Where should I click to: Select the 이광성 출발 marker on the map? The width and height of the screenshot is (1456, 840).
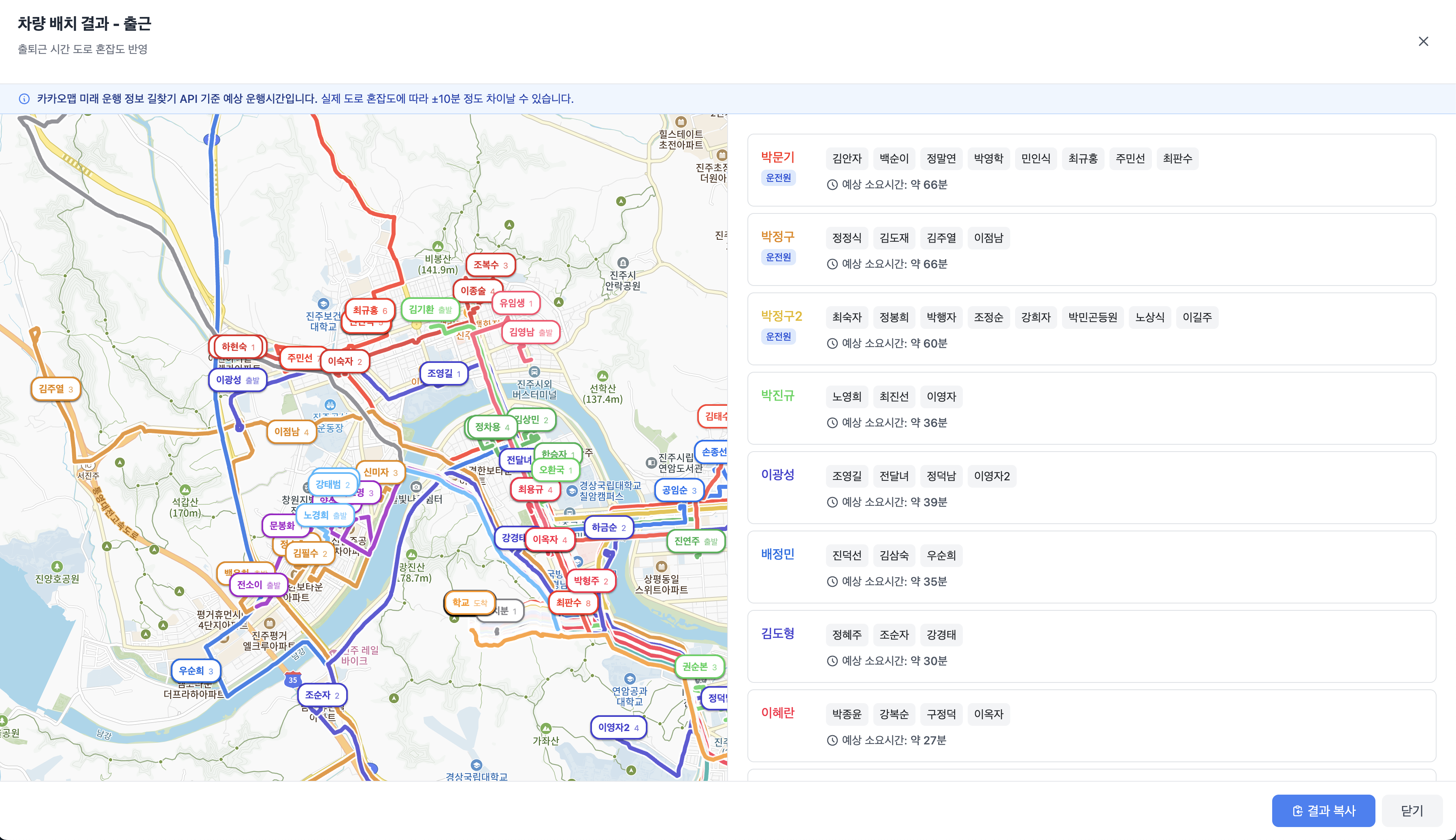[x=238, y=380]
